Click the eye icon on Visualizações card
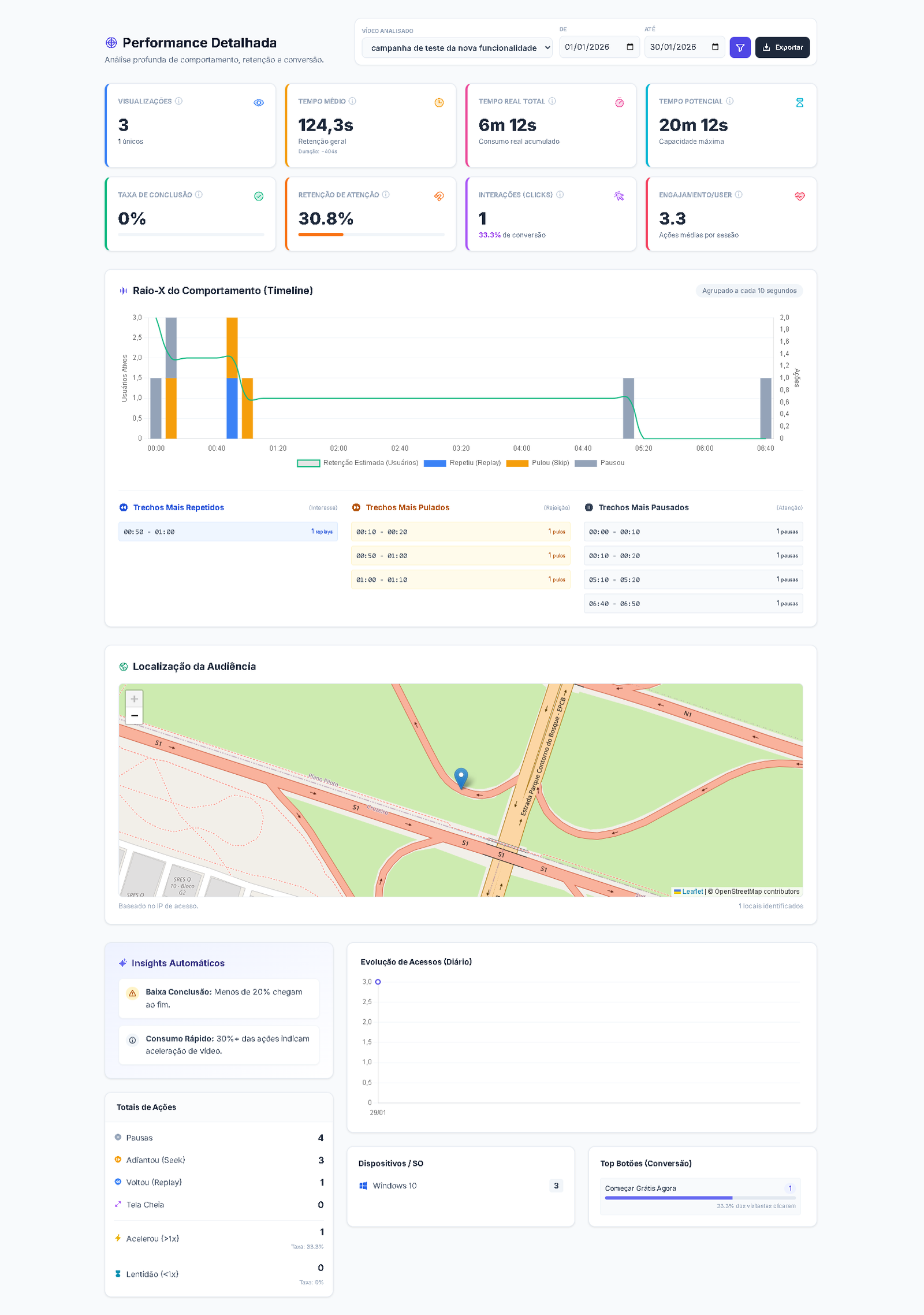Image resolution: width=924 pixels, height=1315 pixels. pos(258,102)
